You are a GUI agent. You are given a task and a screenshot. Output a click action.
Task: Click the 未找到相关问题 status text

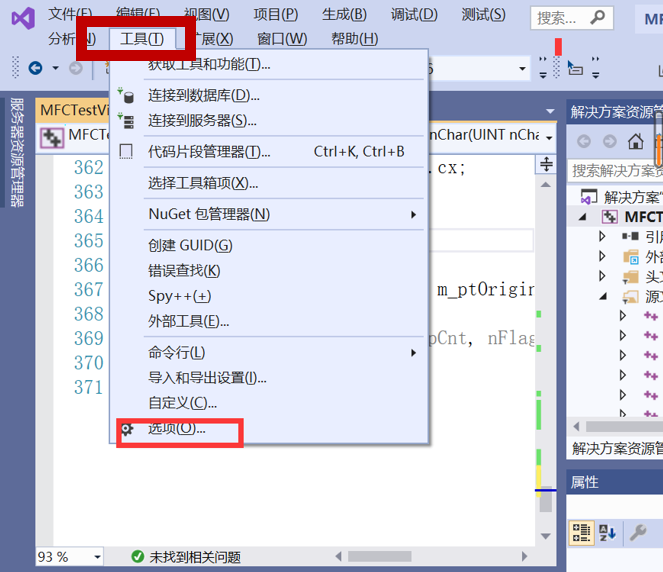[195, 557]
